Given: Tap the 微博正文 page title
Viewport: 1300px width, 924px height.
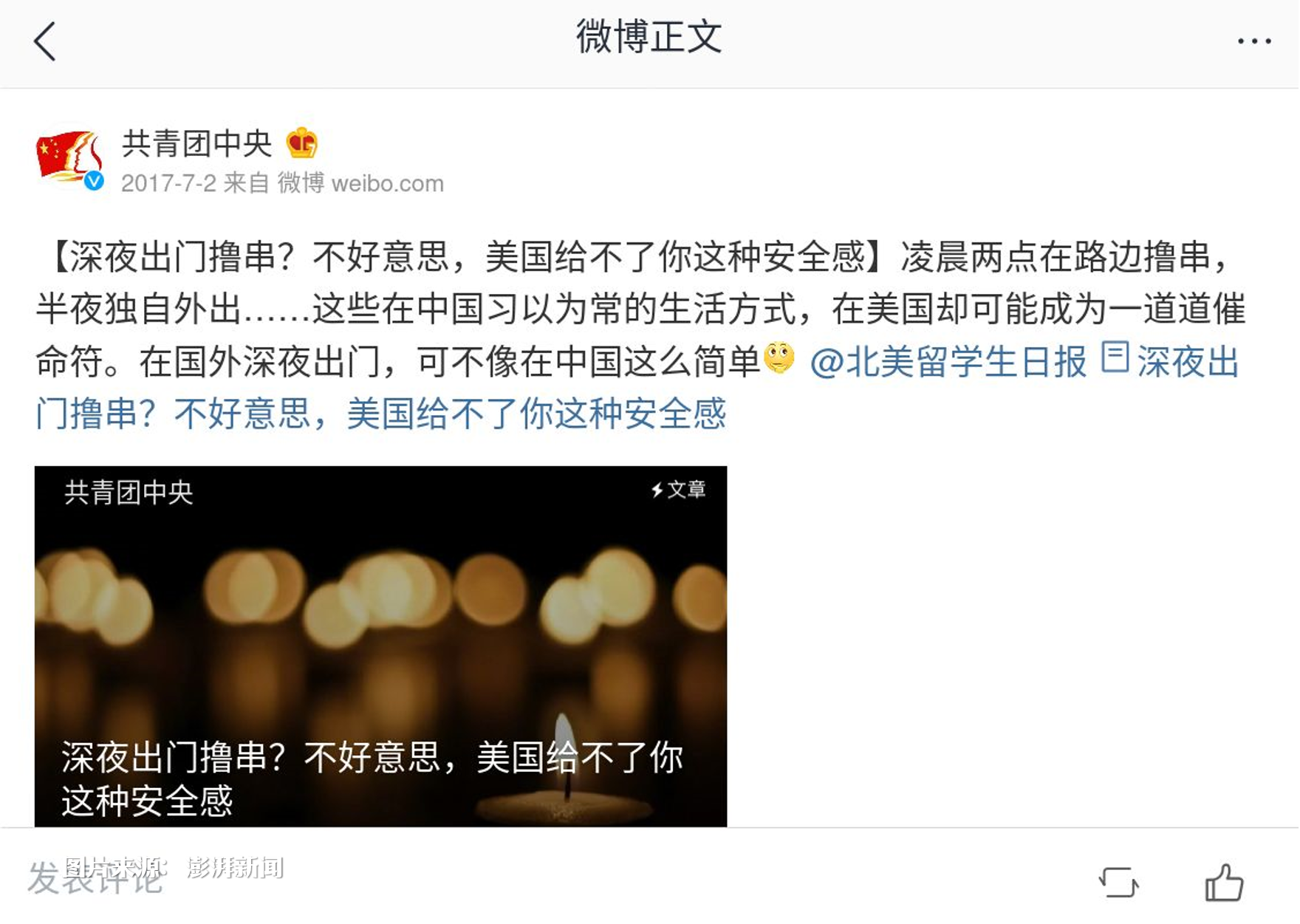Looking at the screenshot, I should pyautogui.click(x=649, y=37).
